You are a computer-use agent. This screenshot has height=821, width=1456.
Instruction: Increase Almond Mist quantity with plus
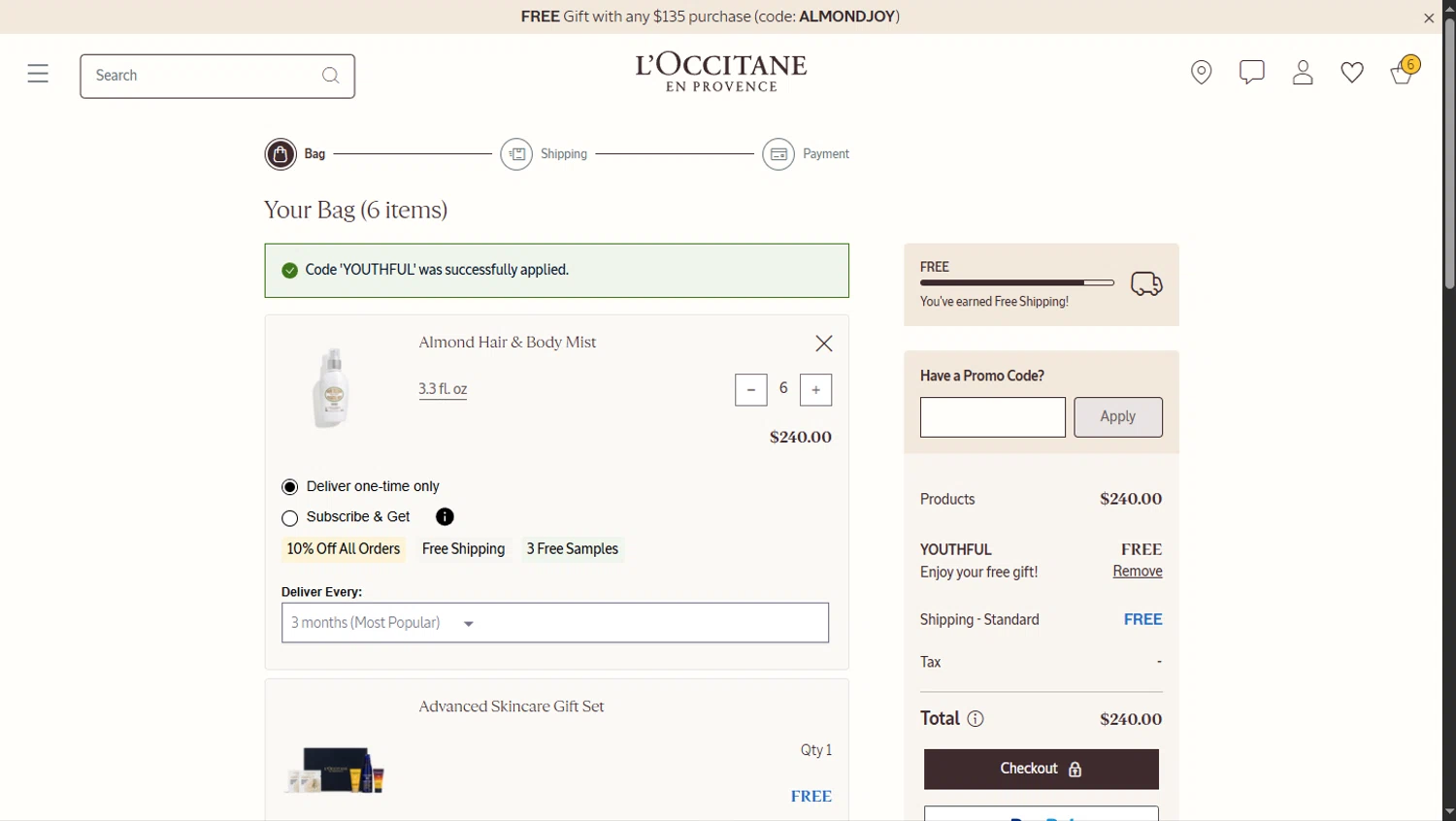[x=815, y=390]
